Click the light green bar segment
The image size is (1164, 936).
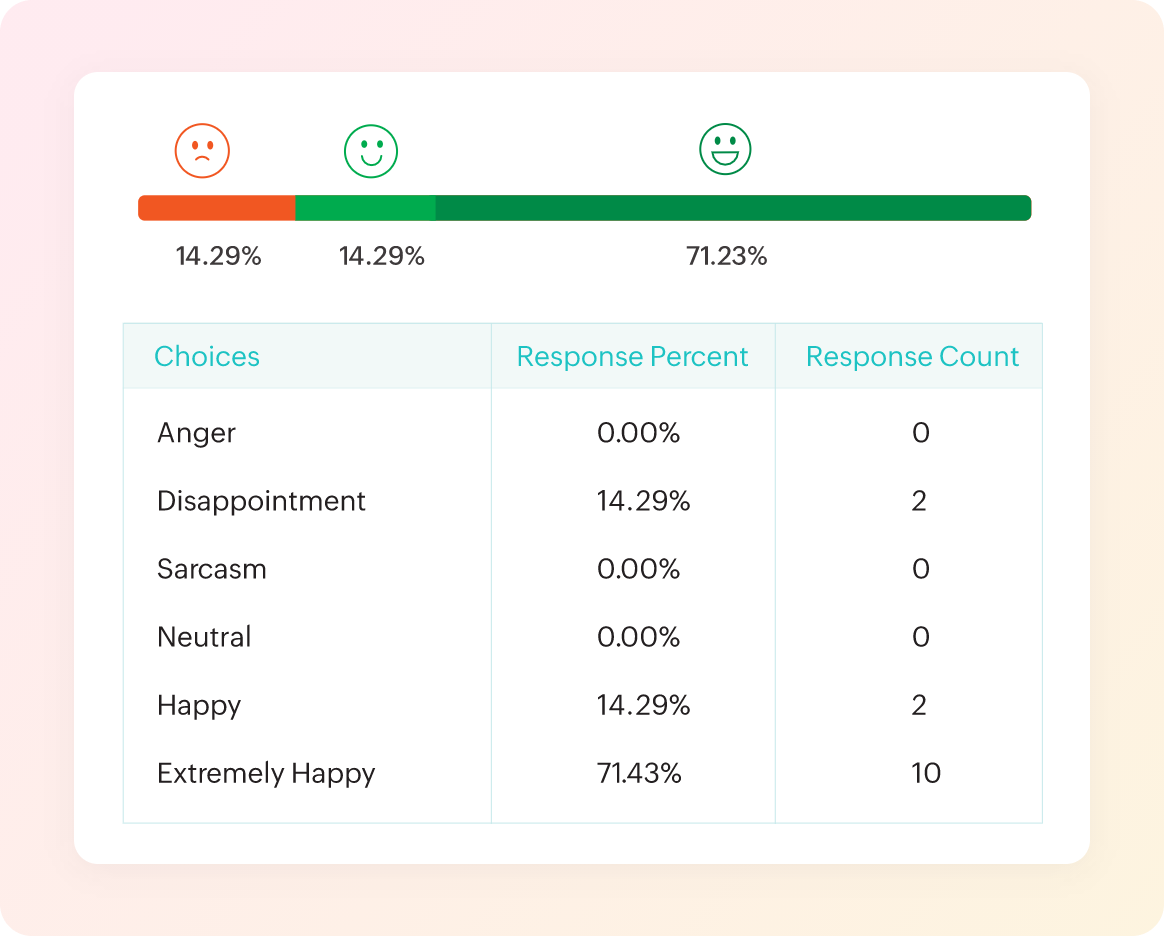(x=365, y=208)
